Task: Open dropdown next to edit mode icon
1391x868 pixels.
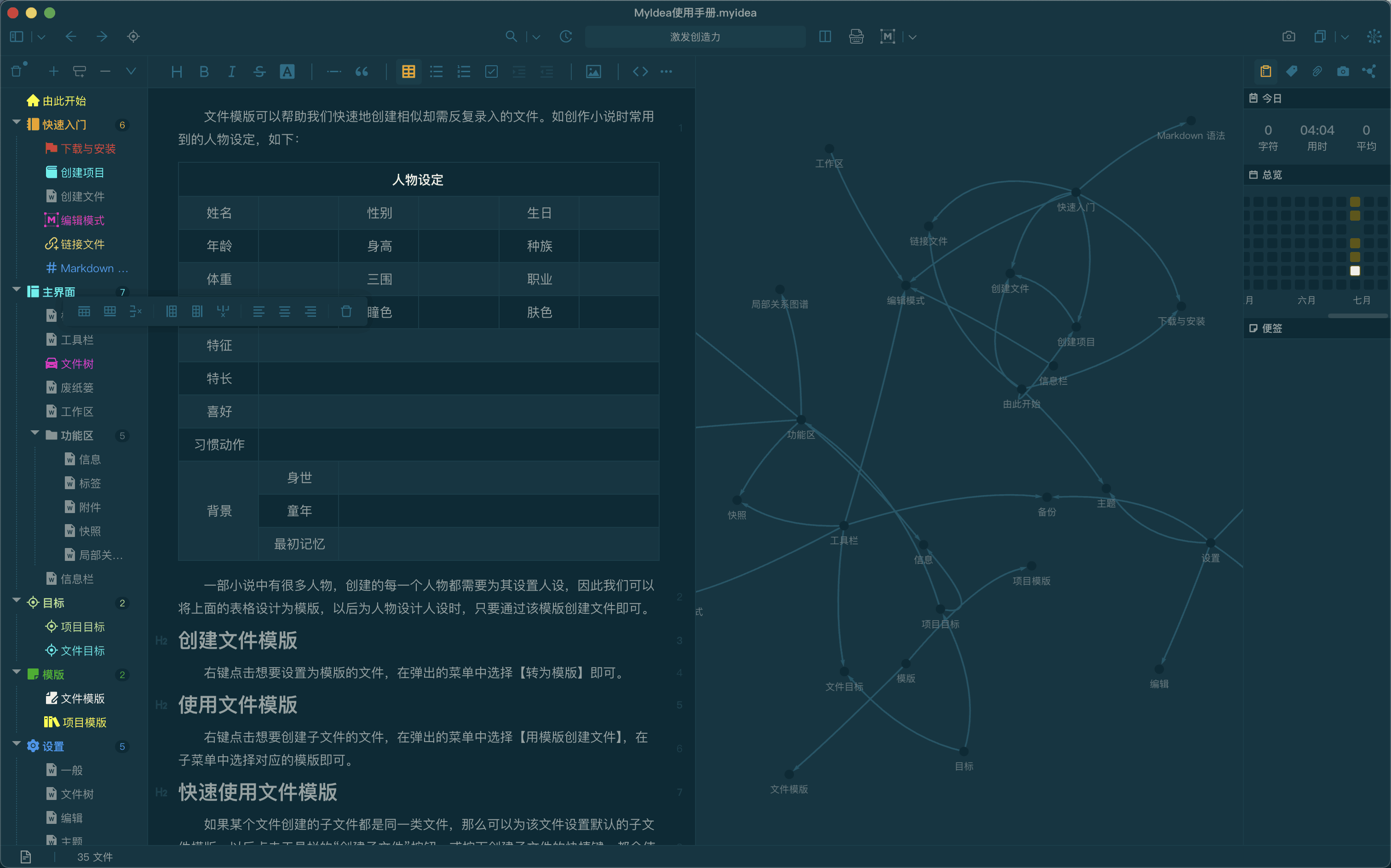Action: point(912,37)
